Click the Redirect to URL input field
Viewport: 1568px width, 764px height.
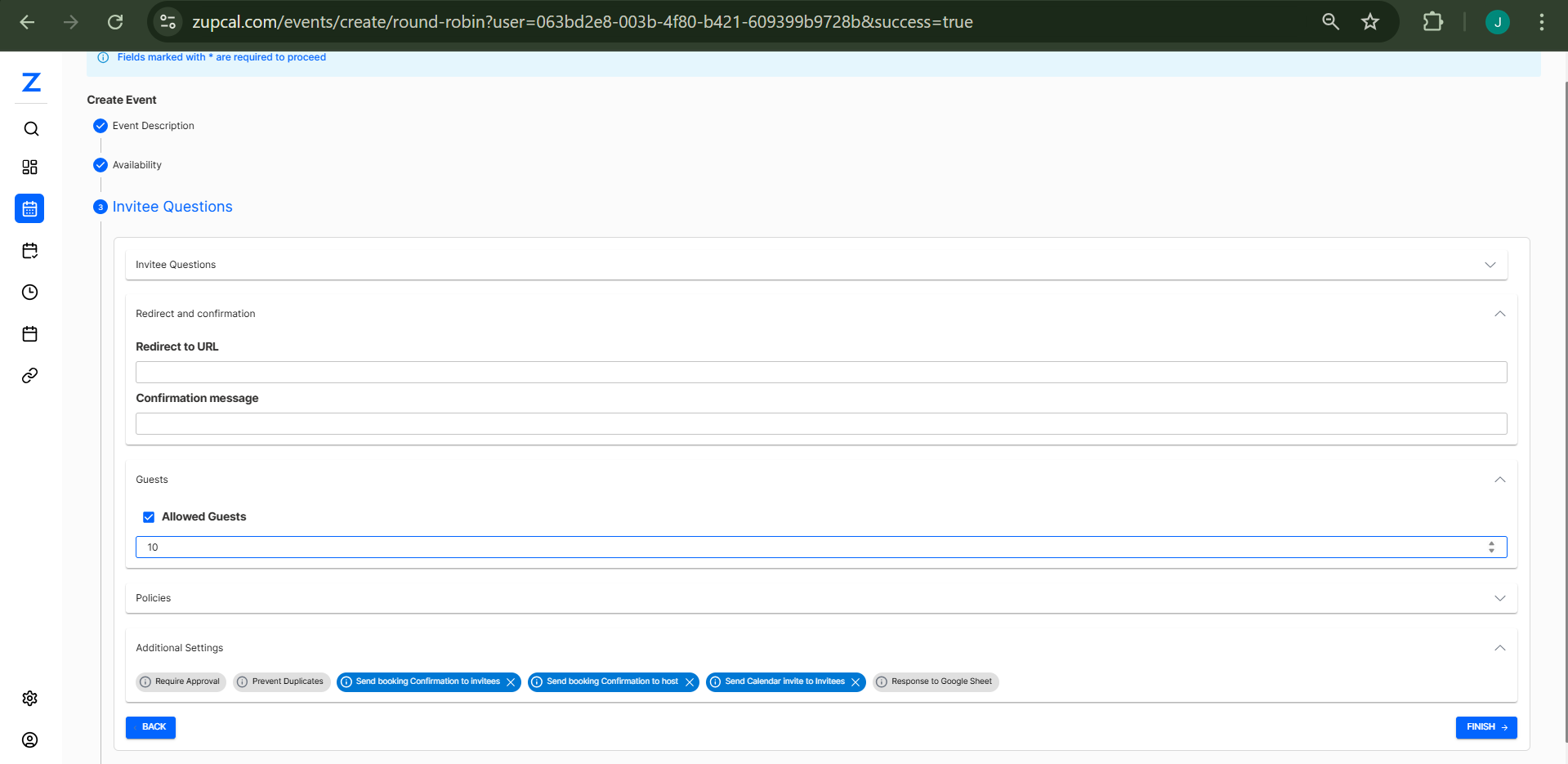[x=820, y=373]
